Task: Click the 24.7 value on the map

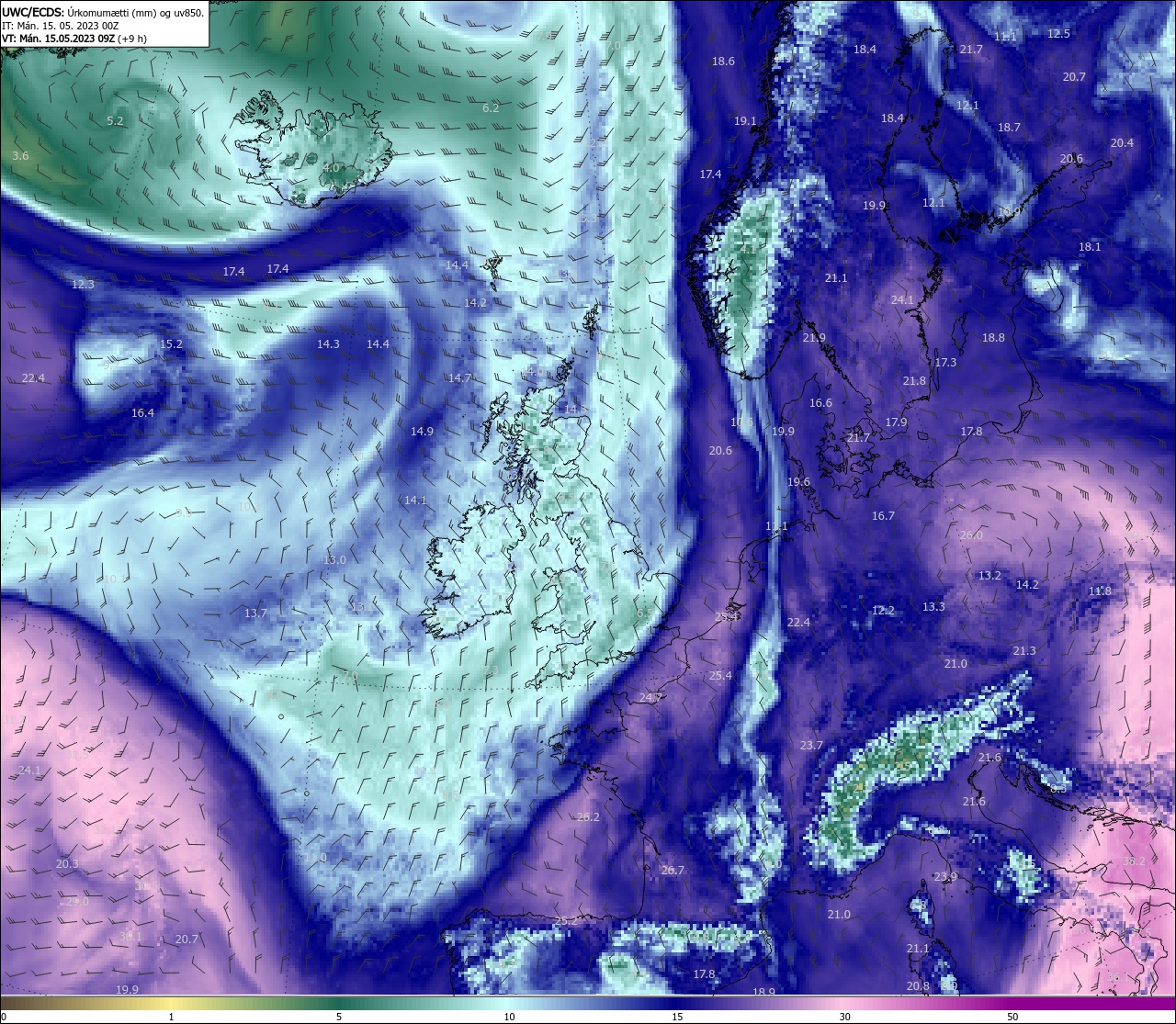Action: pyautogui.click(x=650, y=699)
